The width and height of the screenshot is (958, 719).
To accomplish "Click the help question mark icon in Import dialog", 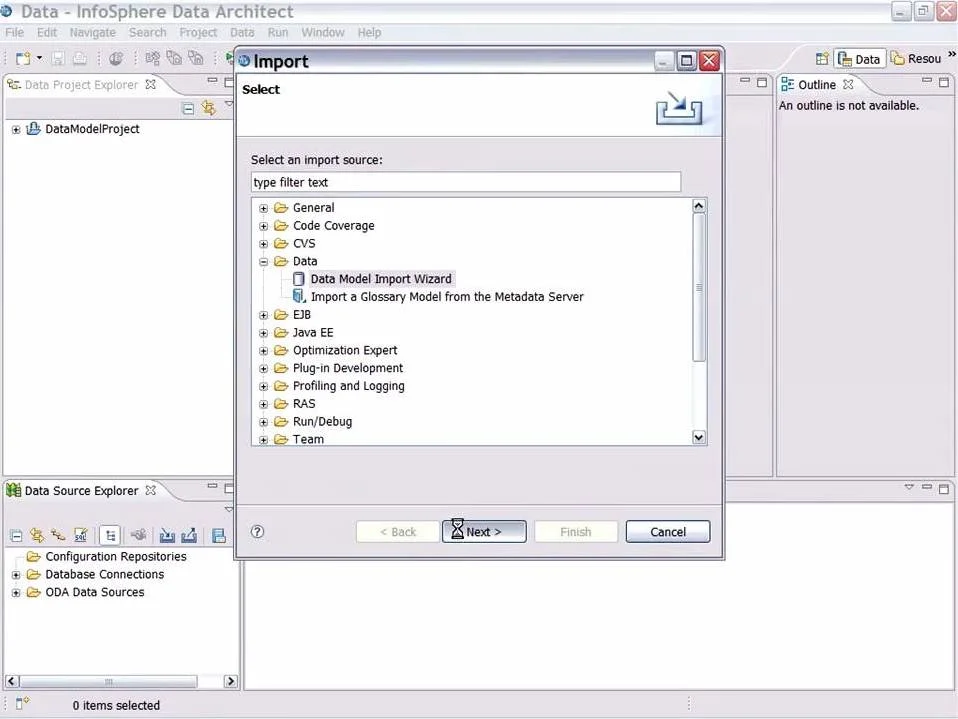I will (257, 532).
